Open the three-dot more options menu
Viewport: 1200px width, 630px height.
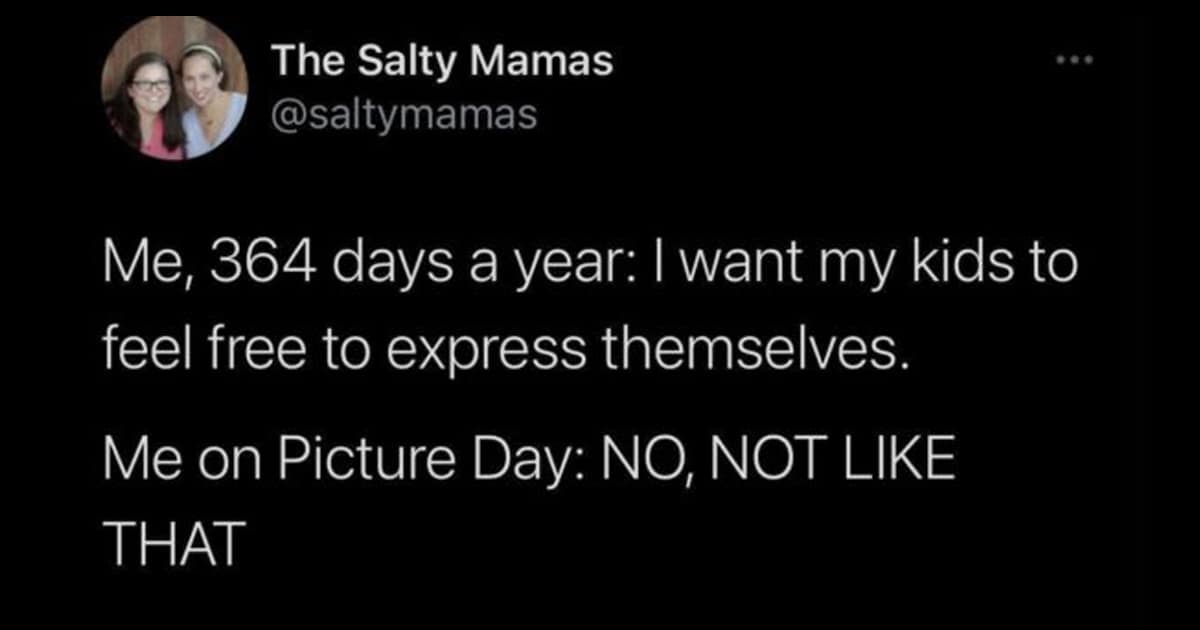[x=1078, y=62]
